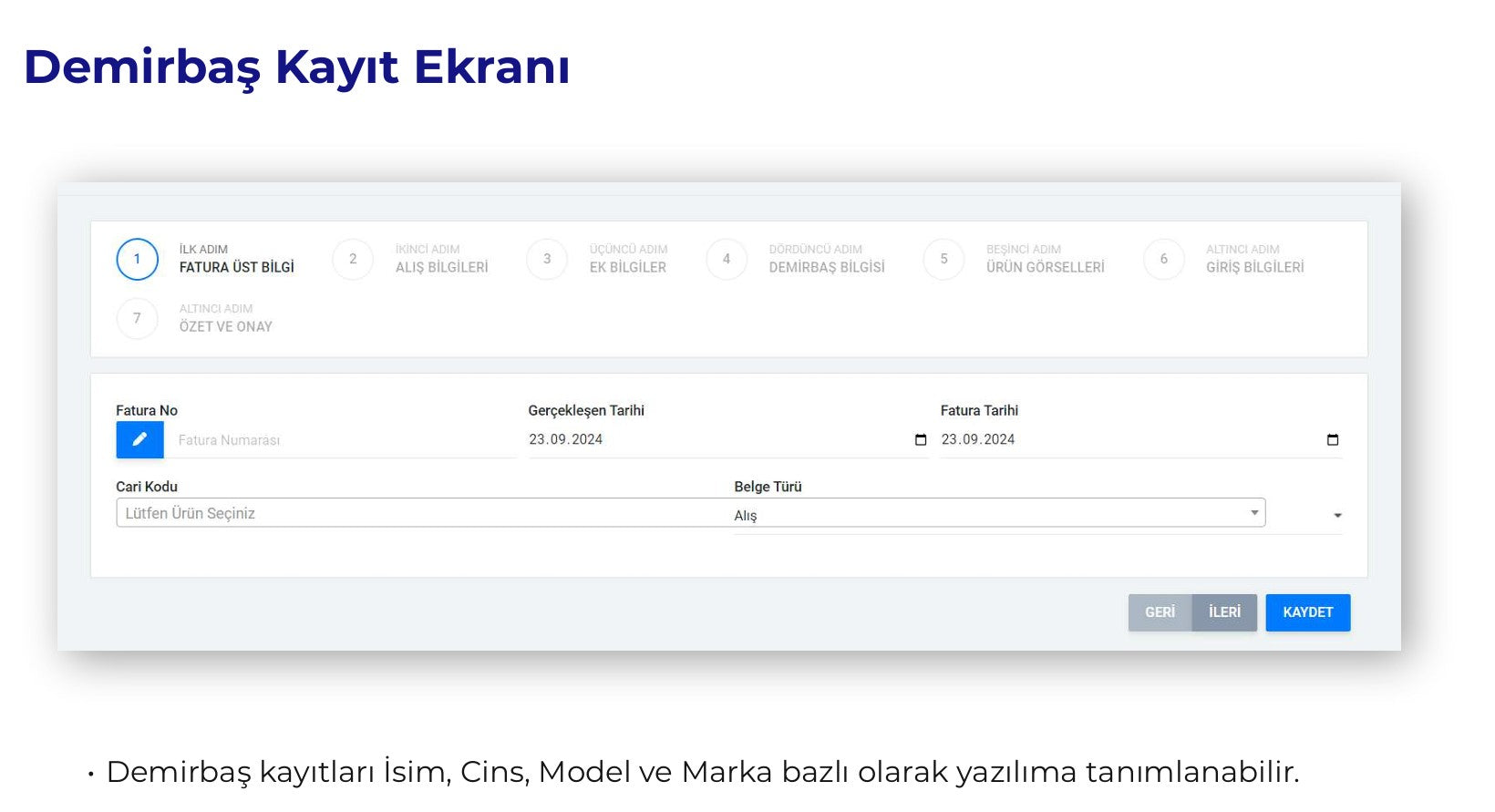Viewport: 1495px width, 812px height.
Task: Click the Fatura Tarihi date field
Action: coord(1141,440)
